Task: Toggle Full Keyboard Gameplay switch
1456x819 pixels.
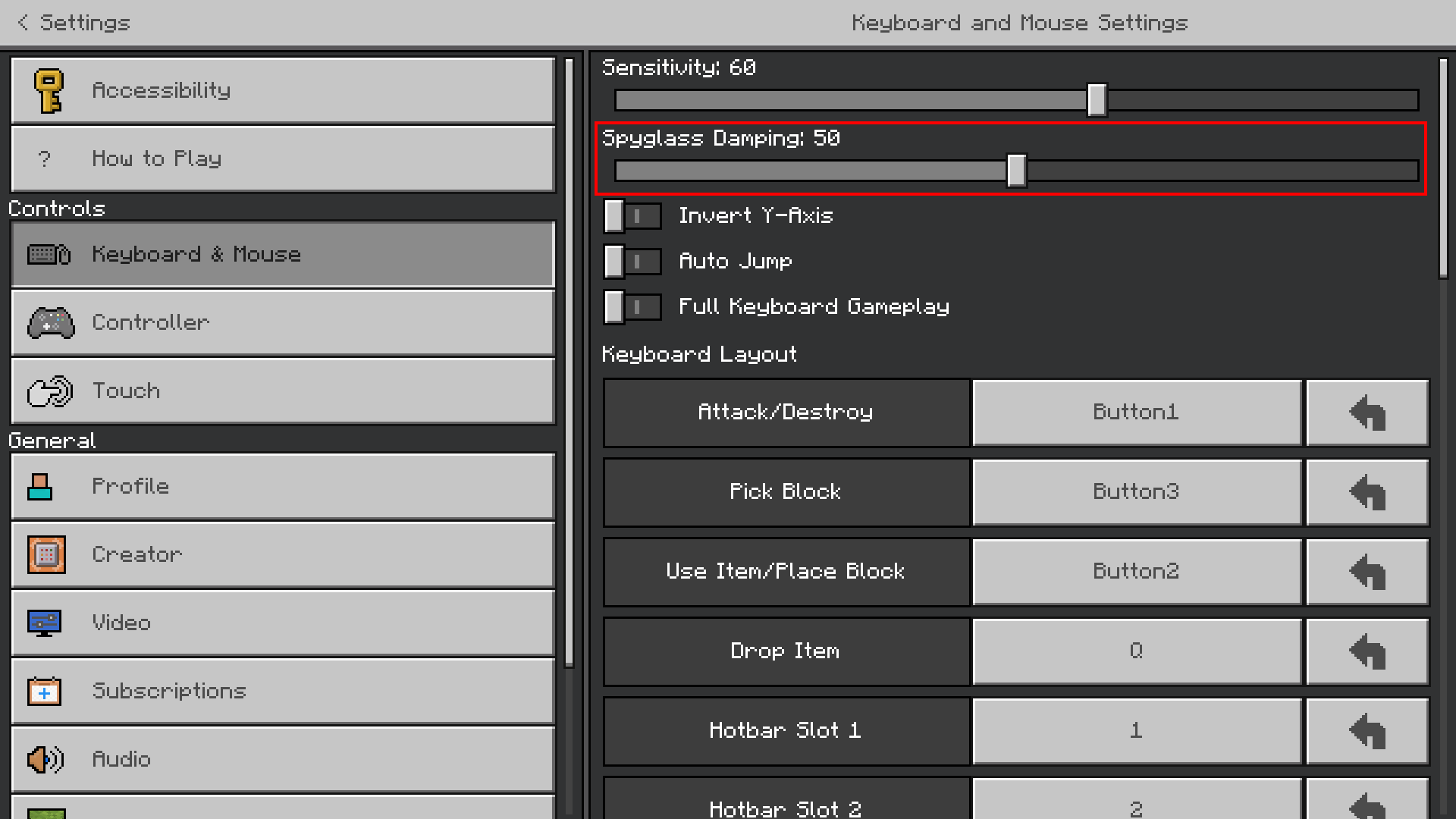Action: pos(632,307)
